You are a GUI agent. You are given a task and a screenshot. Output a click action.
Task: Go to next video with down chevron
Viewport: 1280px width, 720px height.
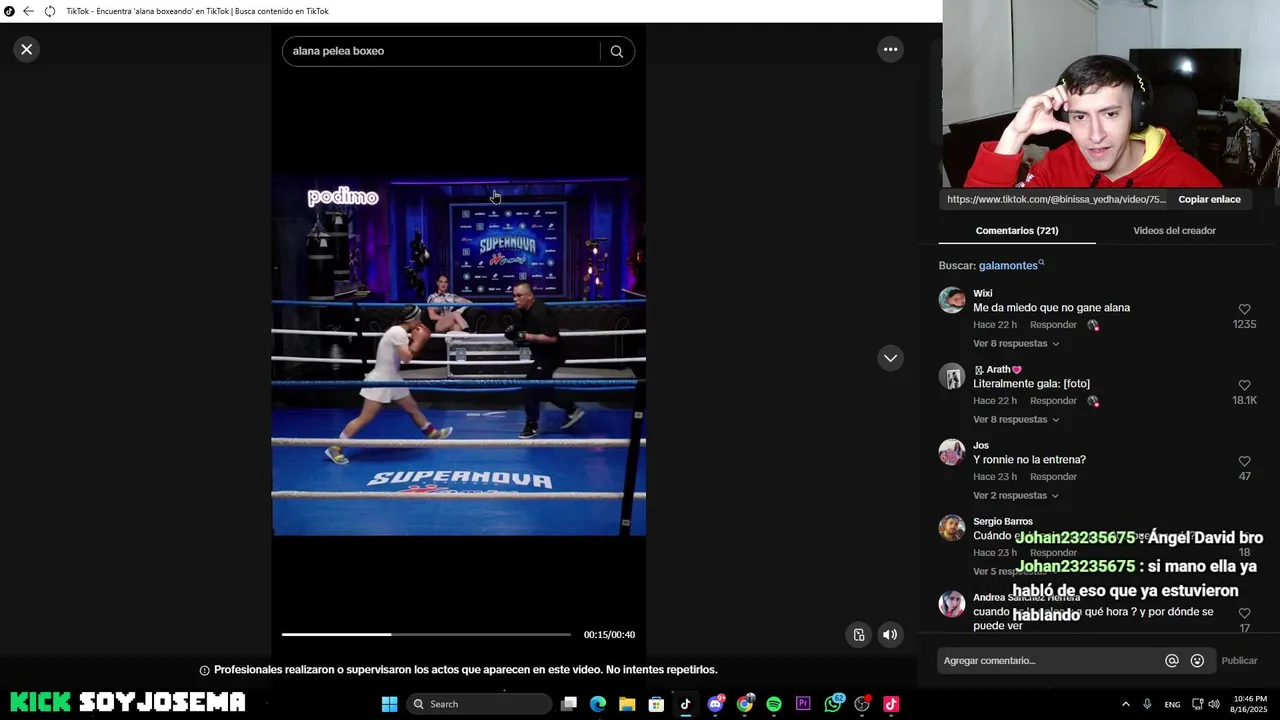(890, 358)
